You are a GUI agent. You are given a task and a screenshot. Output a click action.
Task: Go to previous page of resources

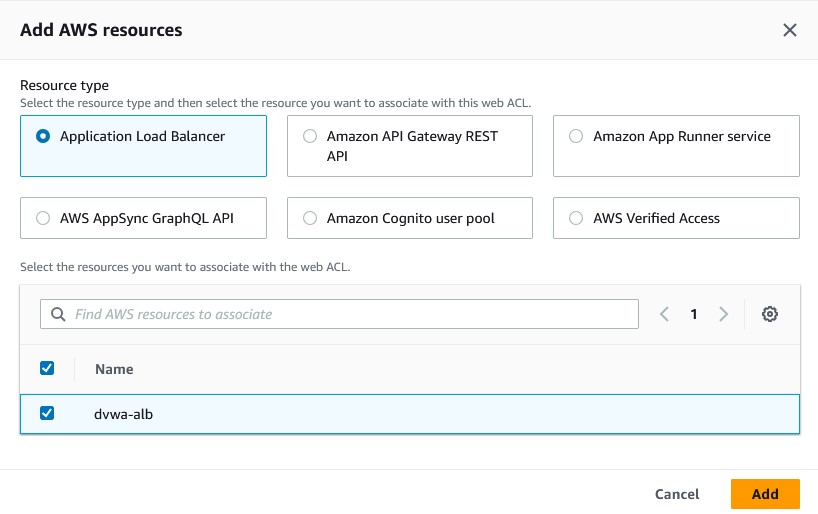click(664, 314)
